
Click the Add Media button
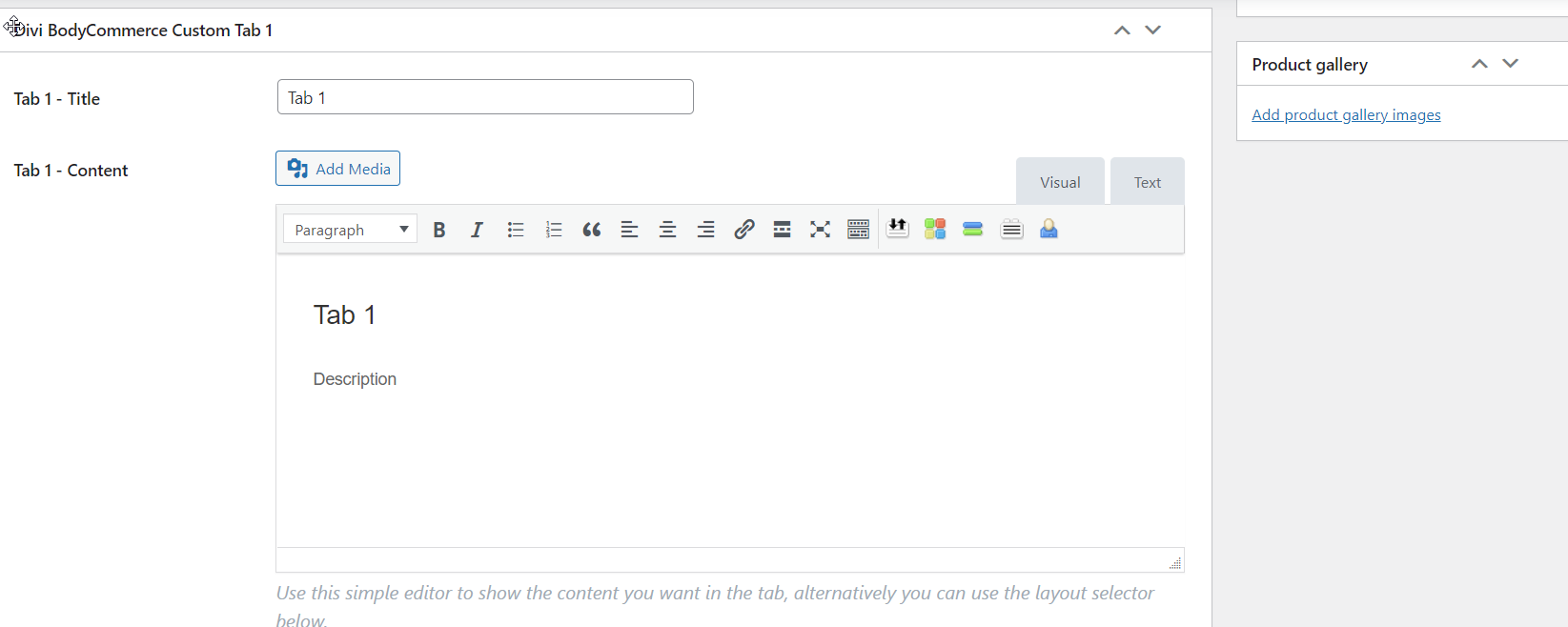[338, 169]
